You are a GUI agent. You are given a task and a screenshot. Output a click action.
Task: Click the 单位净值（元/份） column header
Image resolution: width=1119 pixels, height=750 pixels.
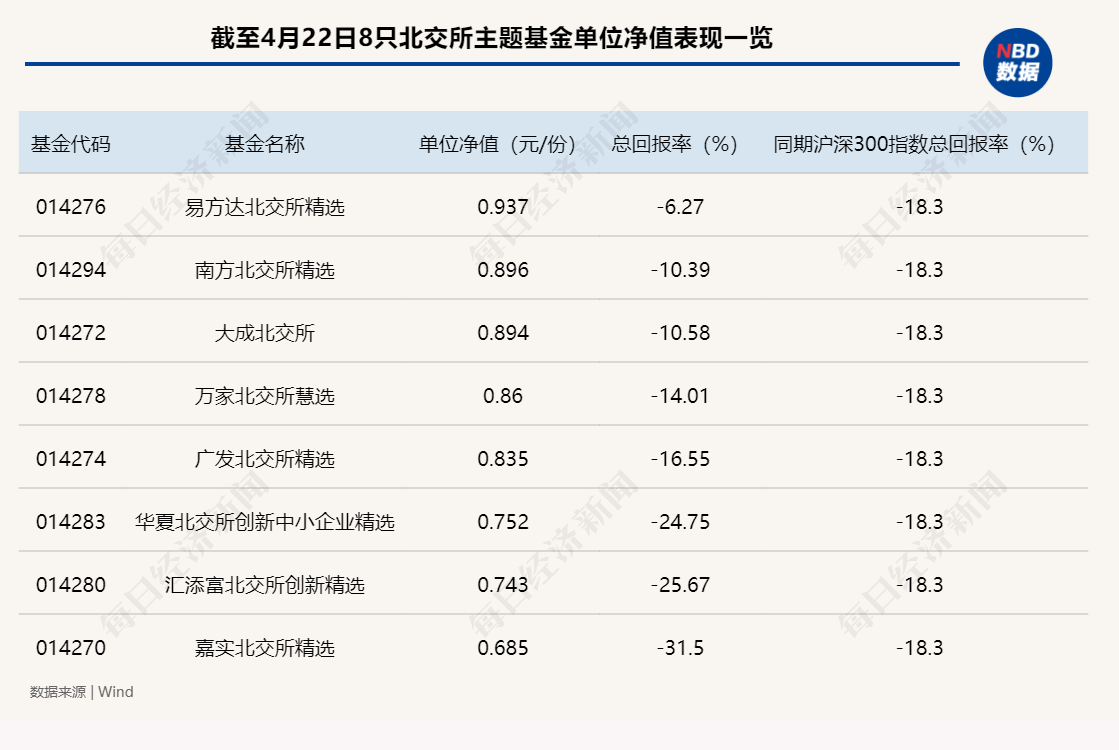(x=497, y=144)
